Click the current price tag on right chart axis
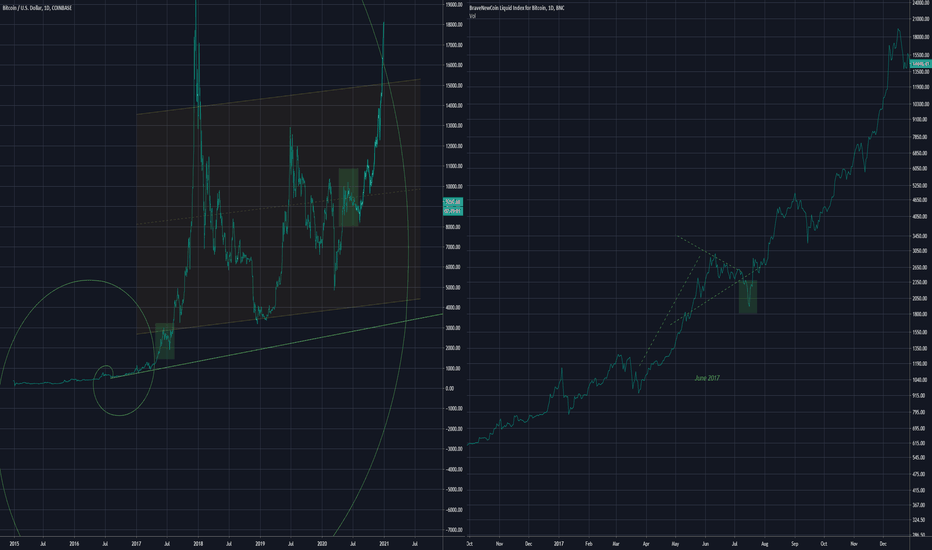Viewport: 932px width, 550px height. tap(920, 64)
